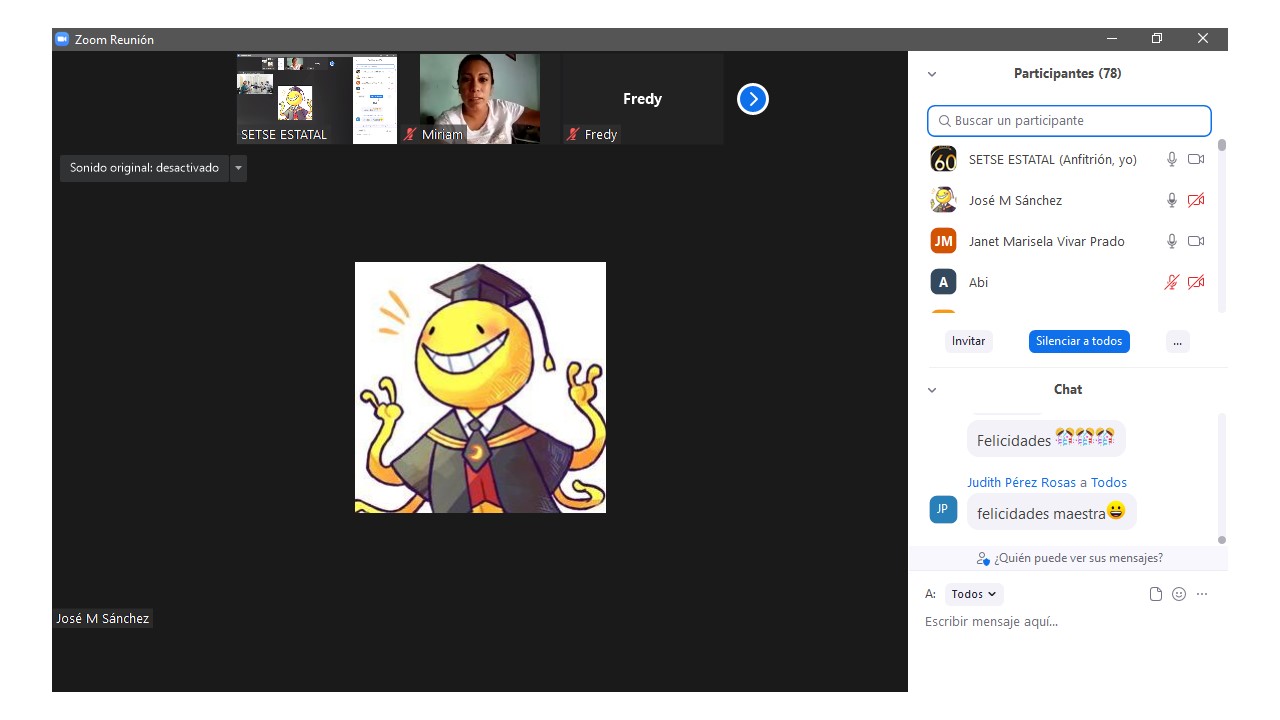Open participants more options button

pyautogui.click(x=1177, y=341)
